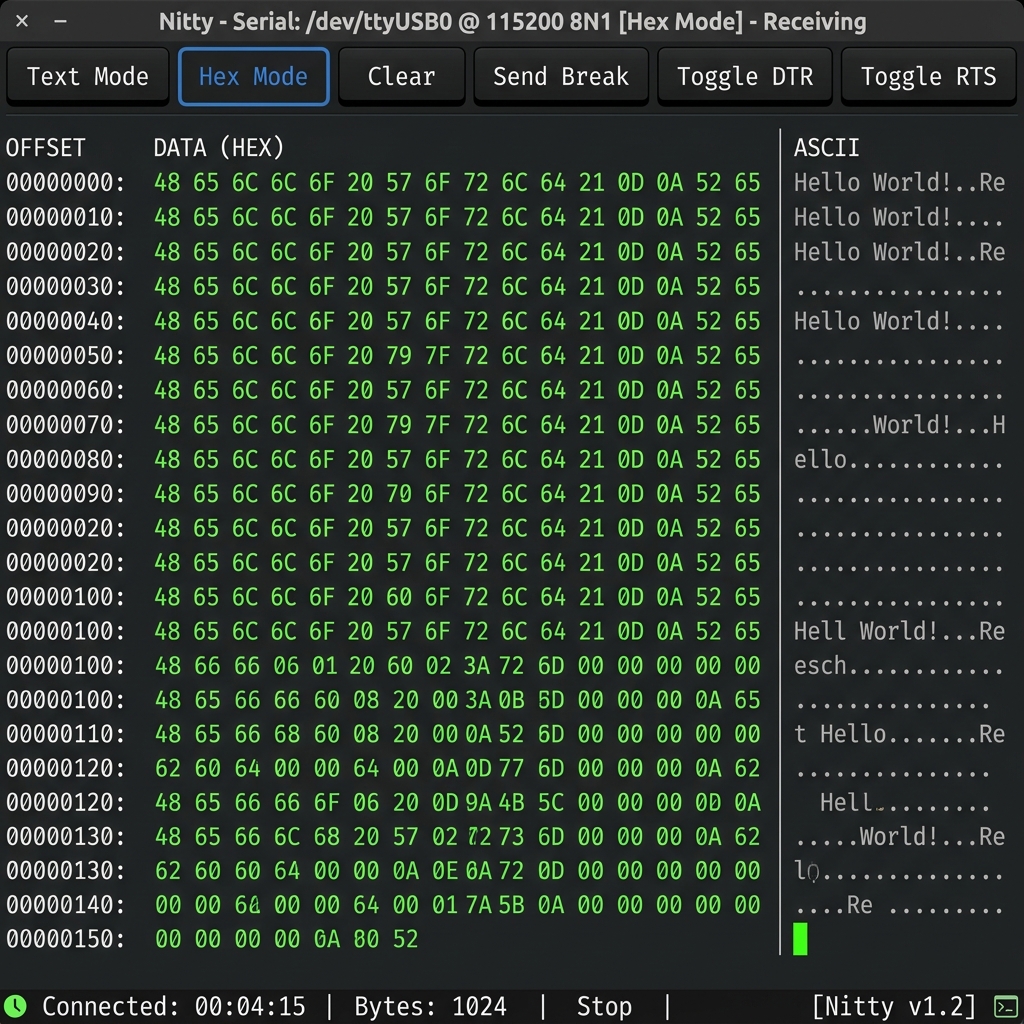Click last hex byte 52 in row 00000150

click(x=405, y=939)
